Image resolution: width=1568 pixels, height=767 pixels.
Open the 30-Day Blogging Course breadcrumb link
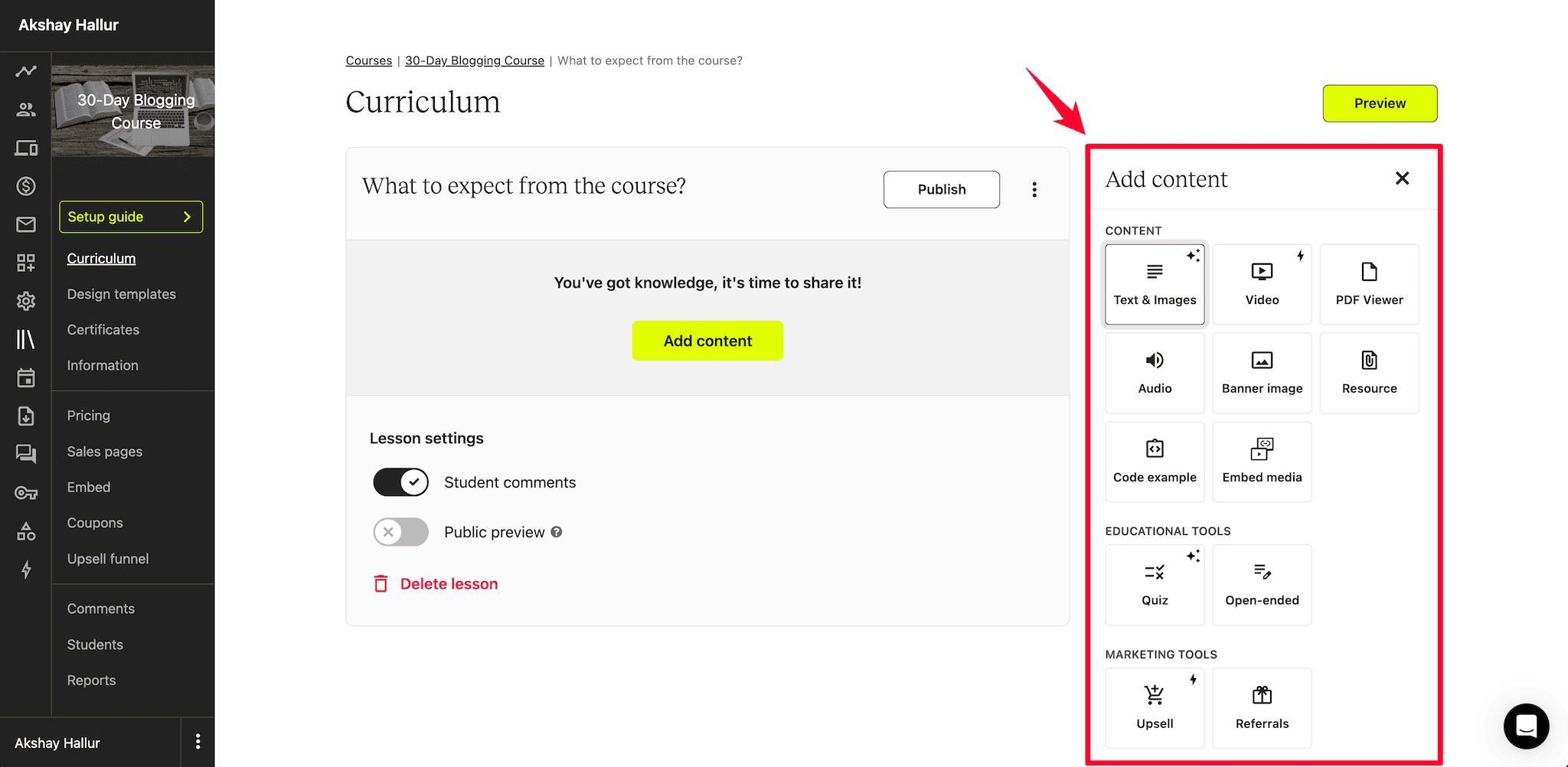(x=474, y=60)
